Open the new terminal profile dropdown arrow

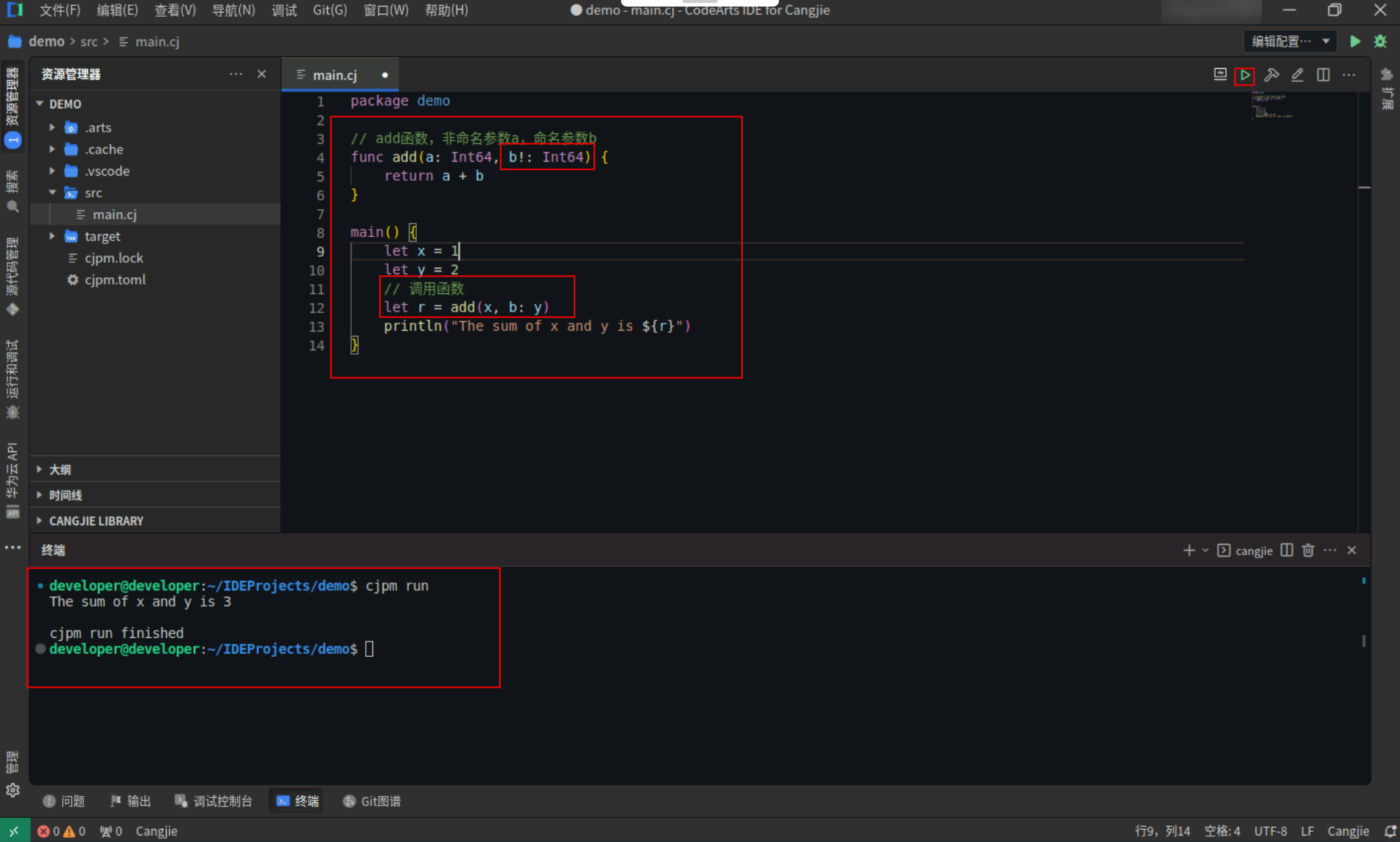(1205, 550)
